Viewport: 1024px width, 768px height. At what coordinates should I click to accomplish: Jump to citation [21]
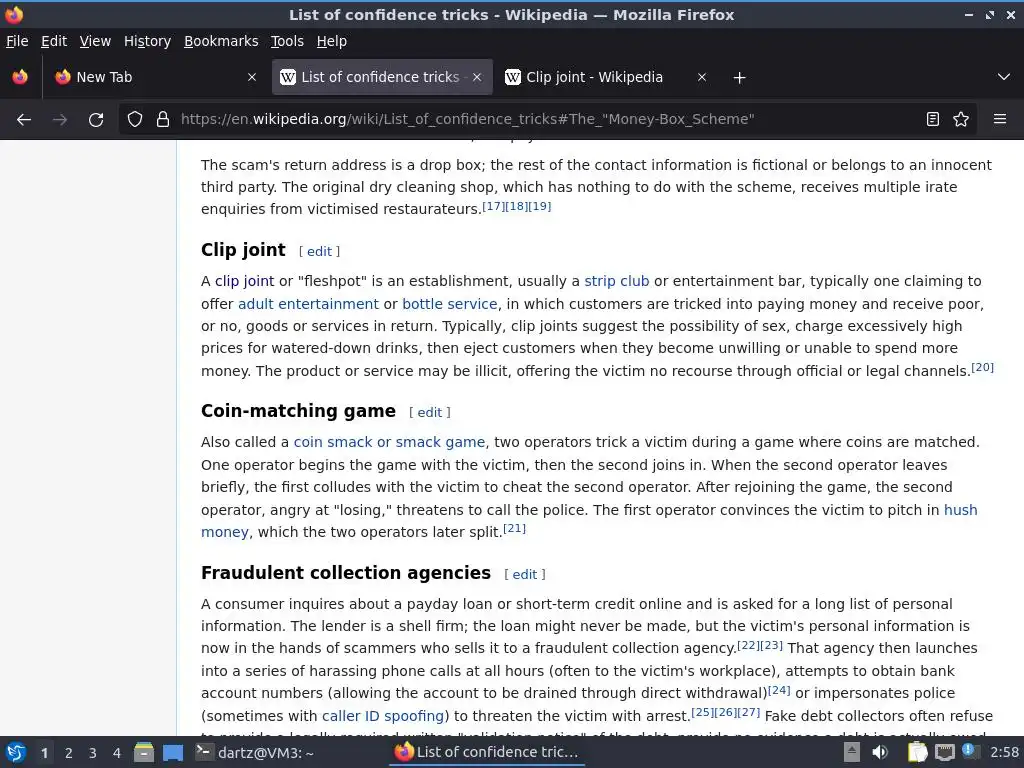514,529
